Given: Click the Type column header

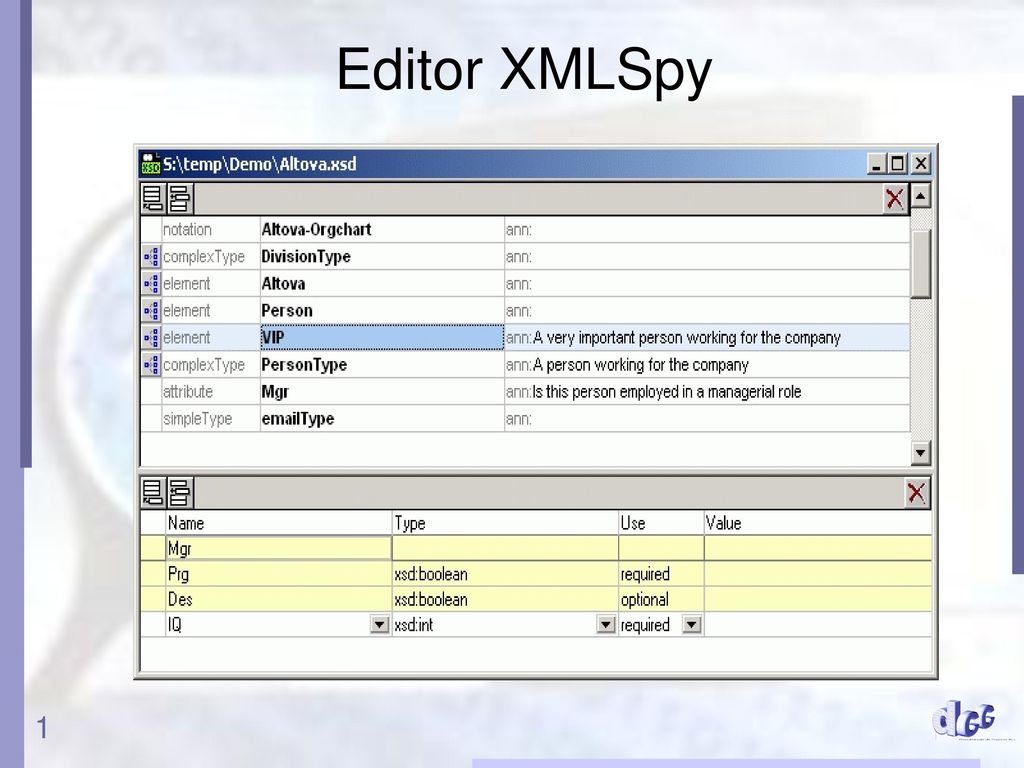Looking at the screenshot, I should point(505,523).
